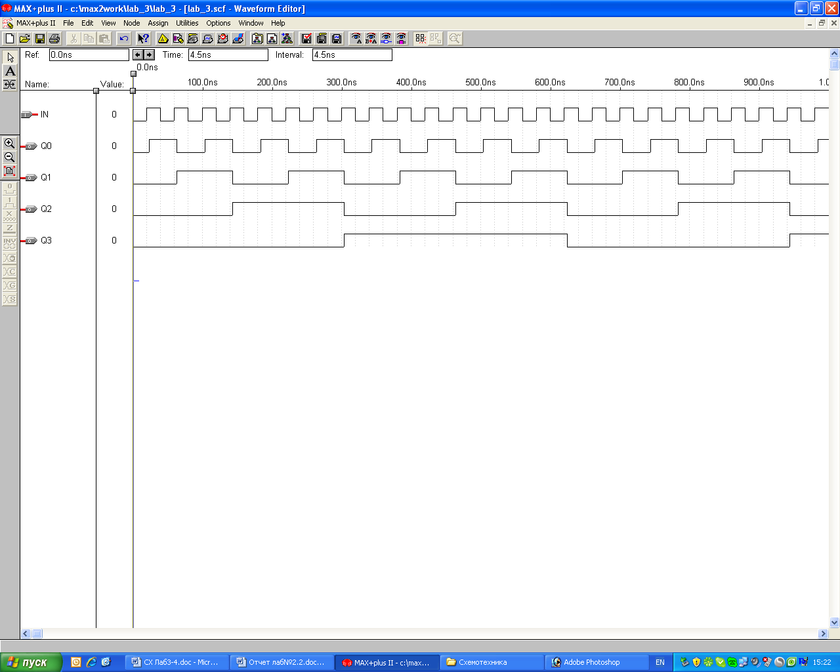Click the Print toolbar icon
The width and height of the screenshot is (840, 672).
(54, 39)
